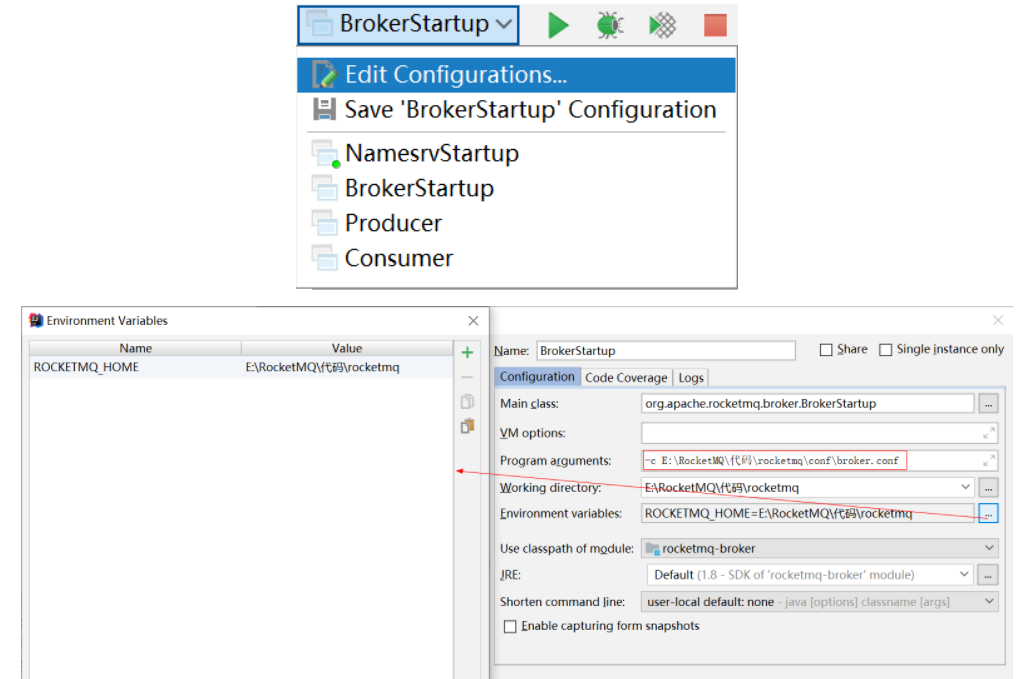Open Environment variables editor ellipsis button
Image resolution: width=1024 pixels, height=679 pixels.
point(988,514)
